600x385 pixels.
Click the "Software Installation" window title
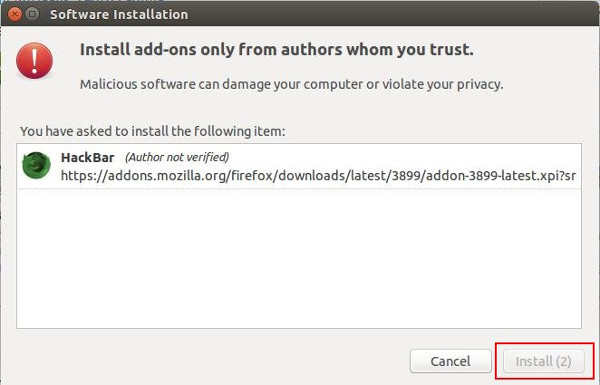tap(119, 15)
